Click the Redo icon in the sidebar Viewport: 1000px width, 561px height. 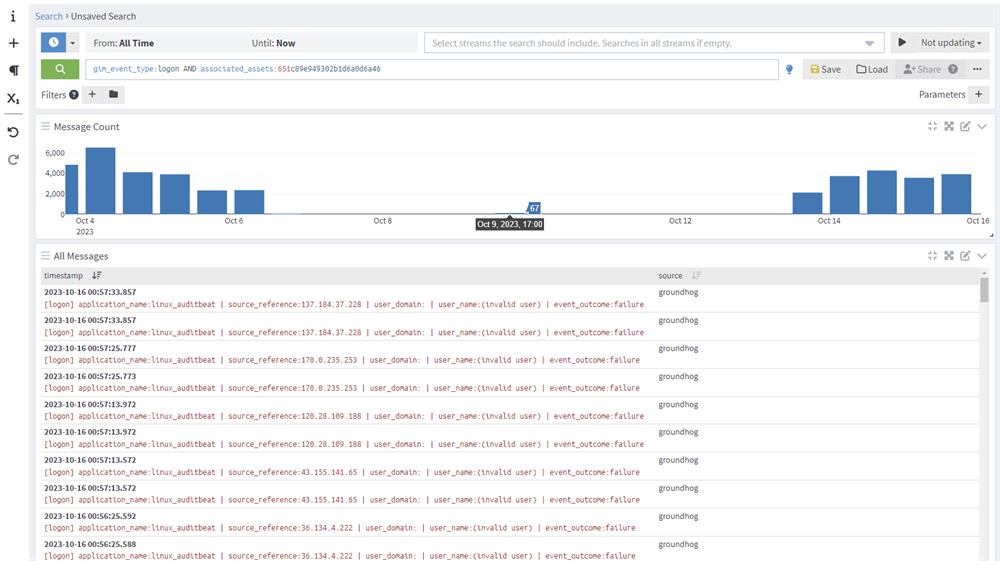[x=13, y=160]
